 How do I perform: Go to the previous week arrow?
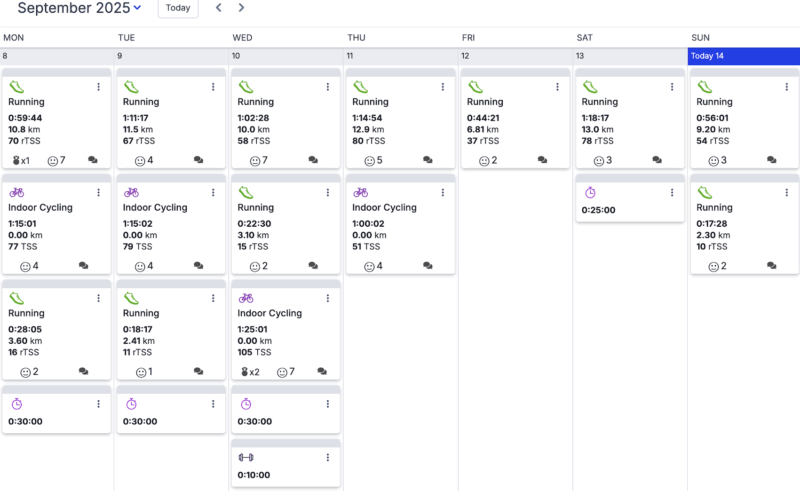click(x=218, y=8)
